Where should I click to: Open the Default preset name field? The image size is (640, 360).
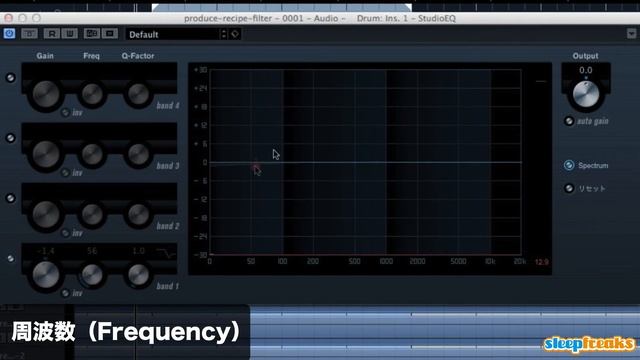pyautogui.click(x=172, y=34)
